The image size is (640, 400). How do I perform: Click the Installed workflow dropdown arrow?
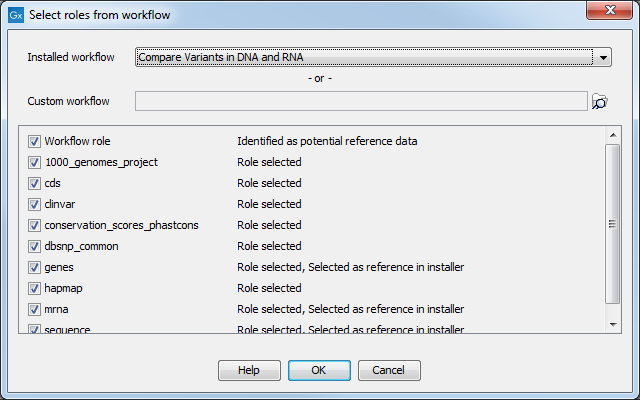pyautogui.click(x=603, y=58)
